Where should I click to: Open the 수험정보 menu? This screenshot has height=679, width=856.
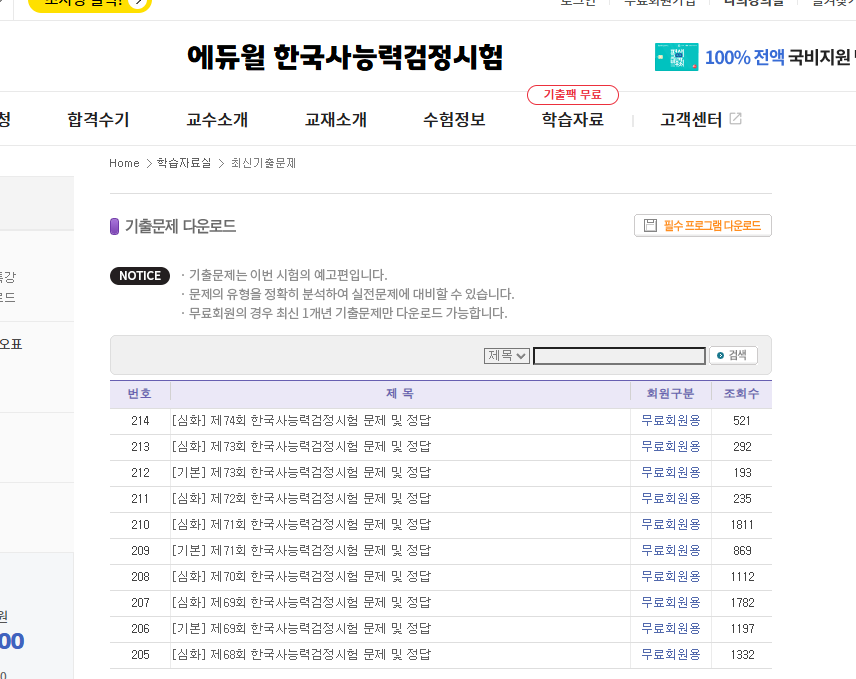[454, 120]
